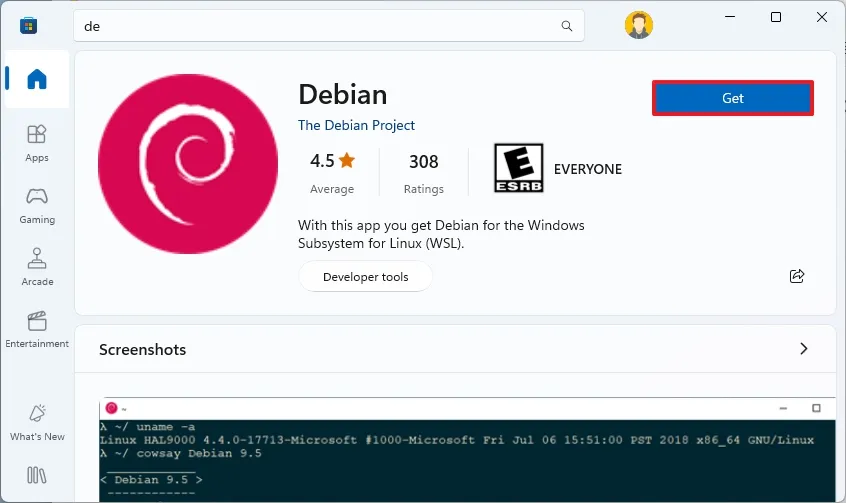Screen dimensions: 846x503
Task: Open the Debian terminal screenshot thumbnail
Action: (x=467, y=450)
